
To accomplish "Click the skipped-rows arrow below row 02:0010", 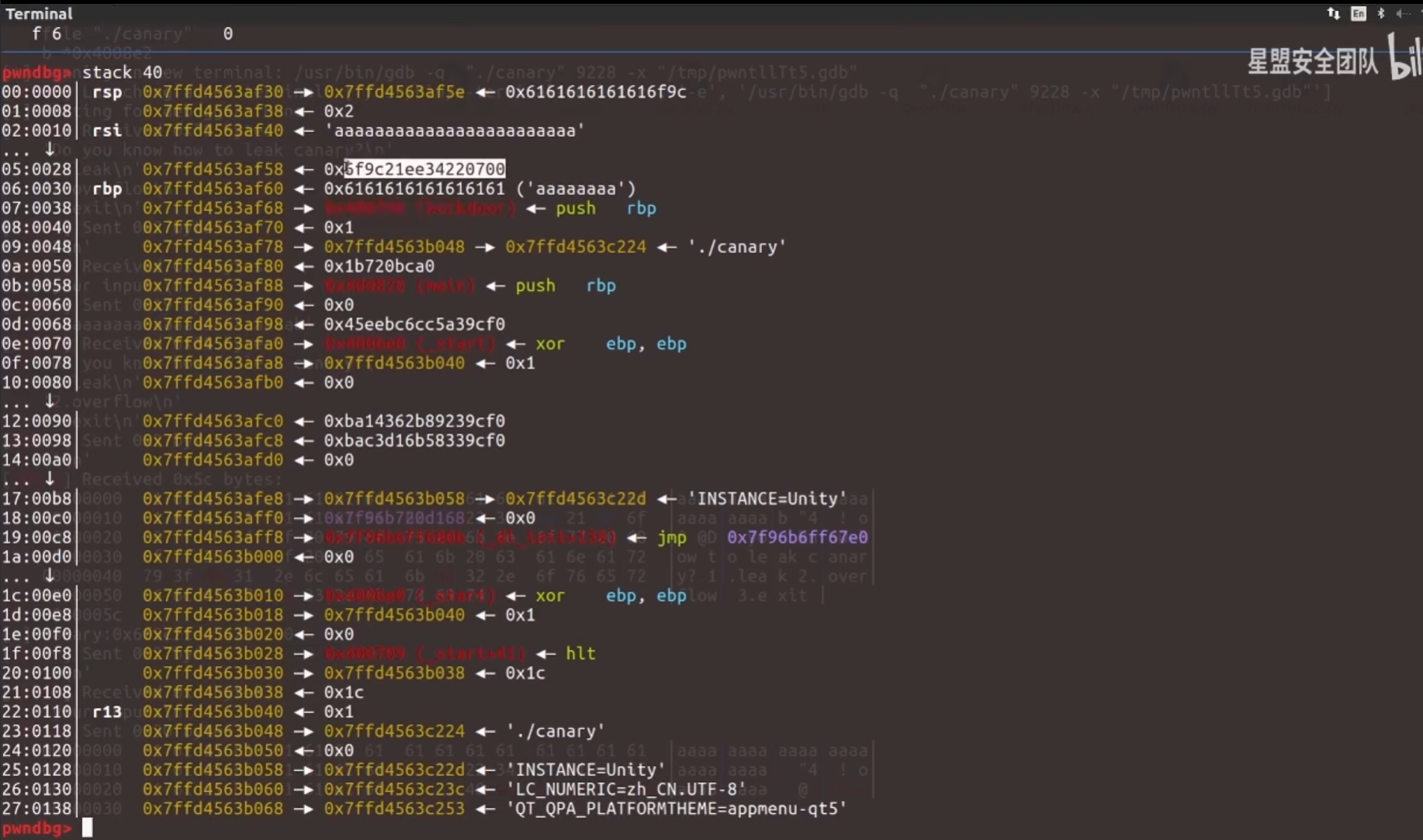I will (x=50, y=149).
